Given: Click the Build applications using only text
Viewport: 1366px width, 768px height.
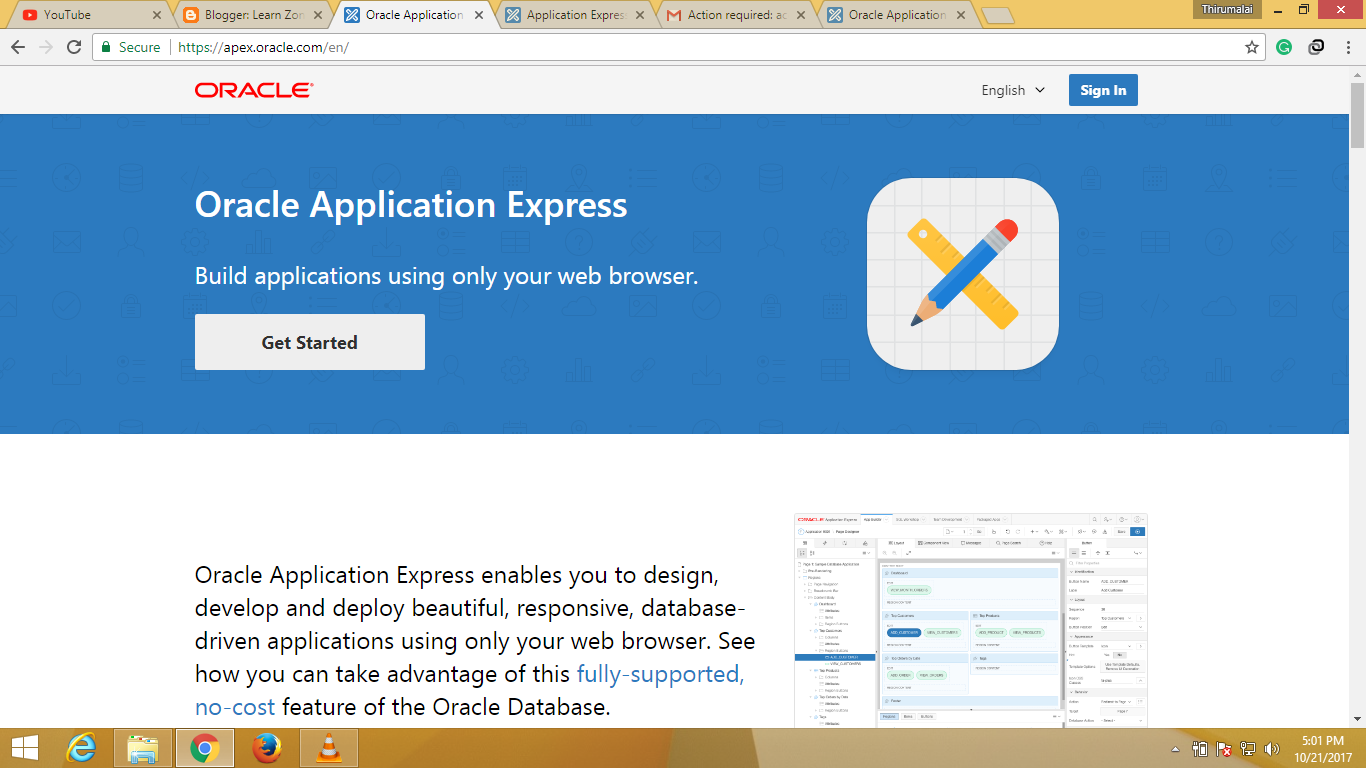Looking at the screenshot, I should 446,276.
